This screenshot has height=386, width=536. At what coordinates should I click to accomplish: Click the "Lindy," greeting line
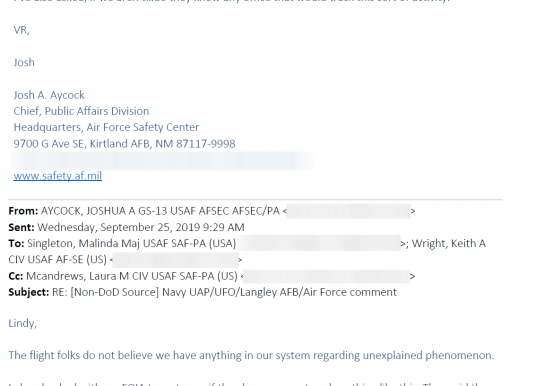23,323
